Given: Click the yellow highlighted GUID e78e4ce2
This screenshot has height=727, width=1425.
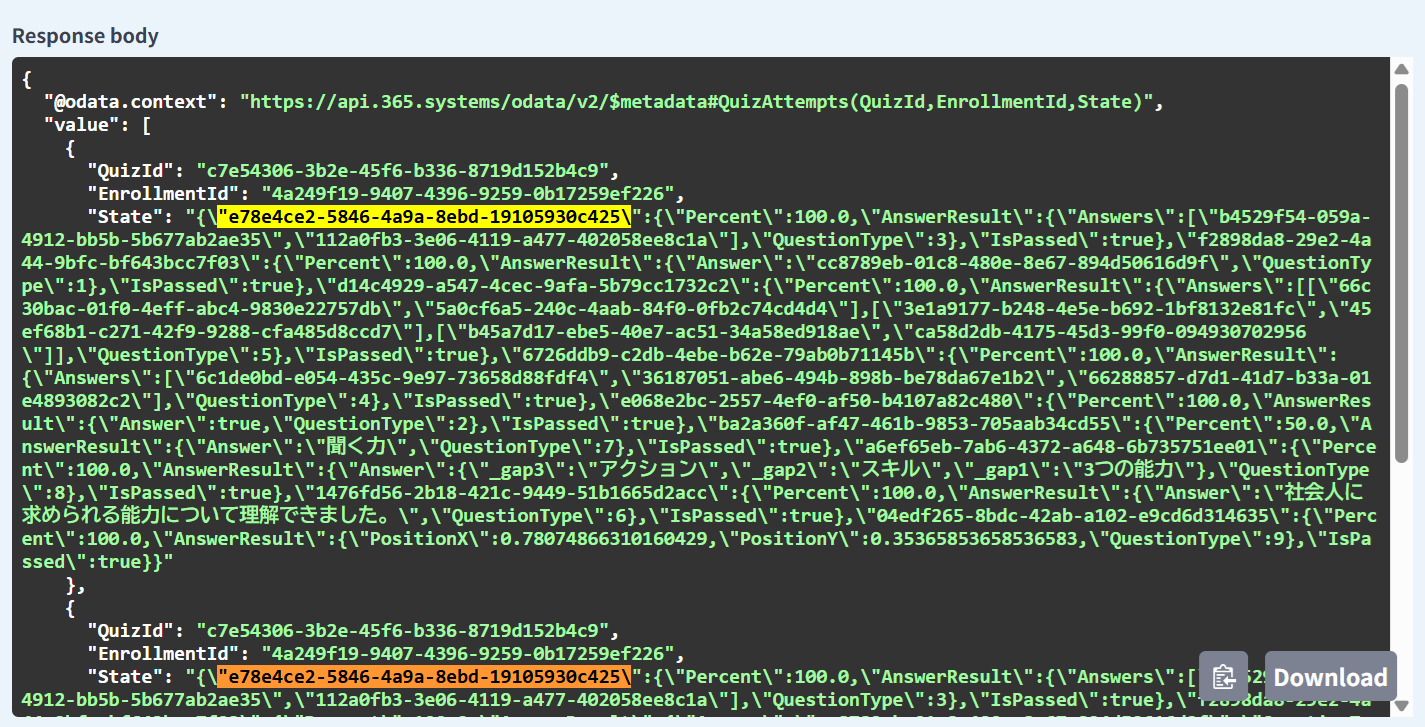Looking at the screenshot, I should point(425,216).
